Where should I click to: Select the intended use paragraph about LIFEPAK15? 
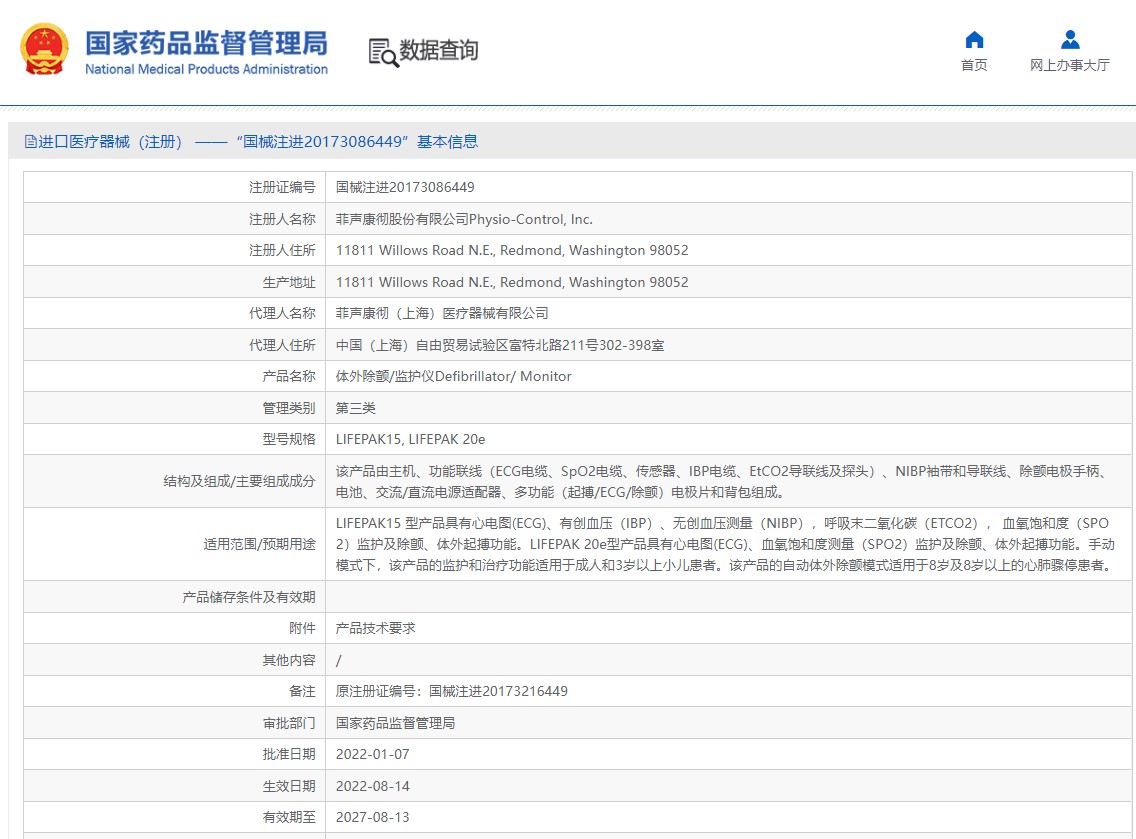point(725,544)
